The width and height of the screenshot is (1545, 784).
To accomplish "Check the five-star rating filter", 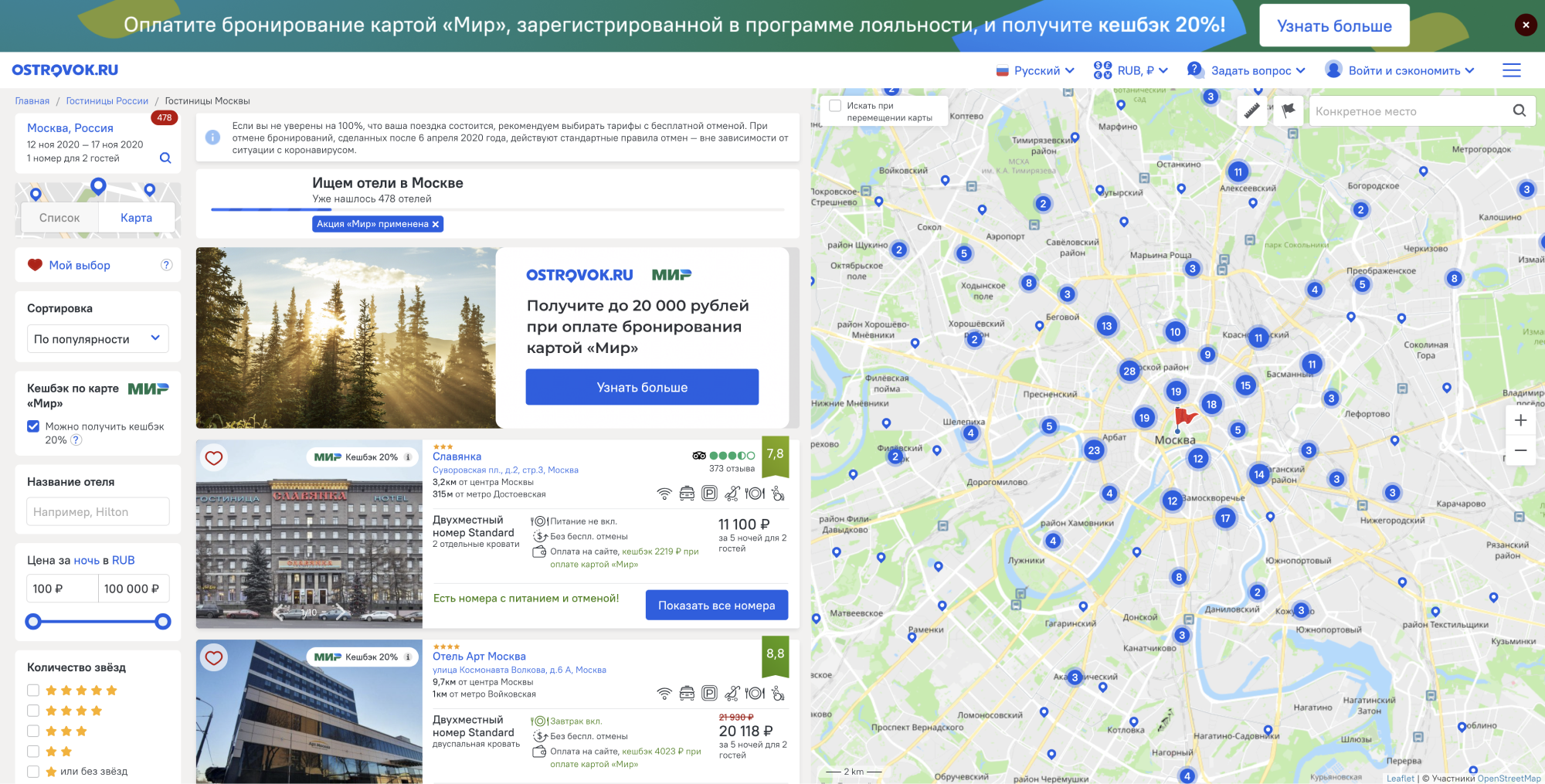I will click(33, 691).
